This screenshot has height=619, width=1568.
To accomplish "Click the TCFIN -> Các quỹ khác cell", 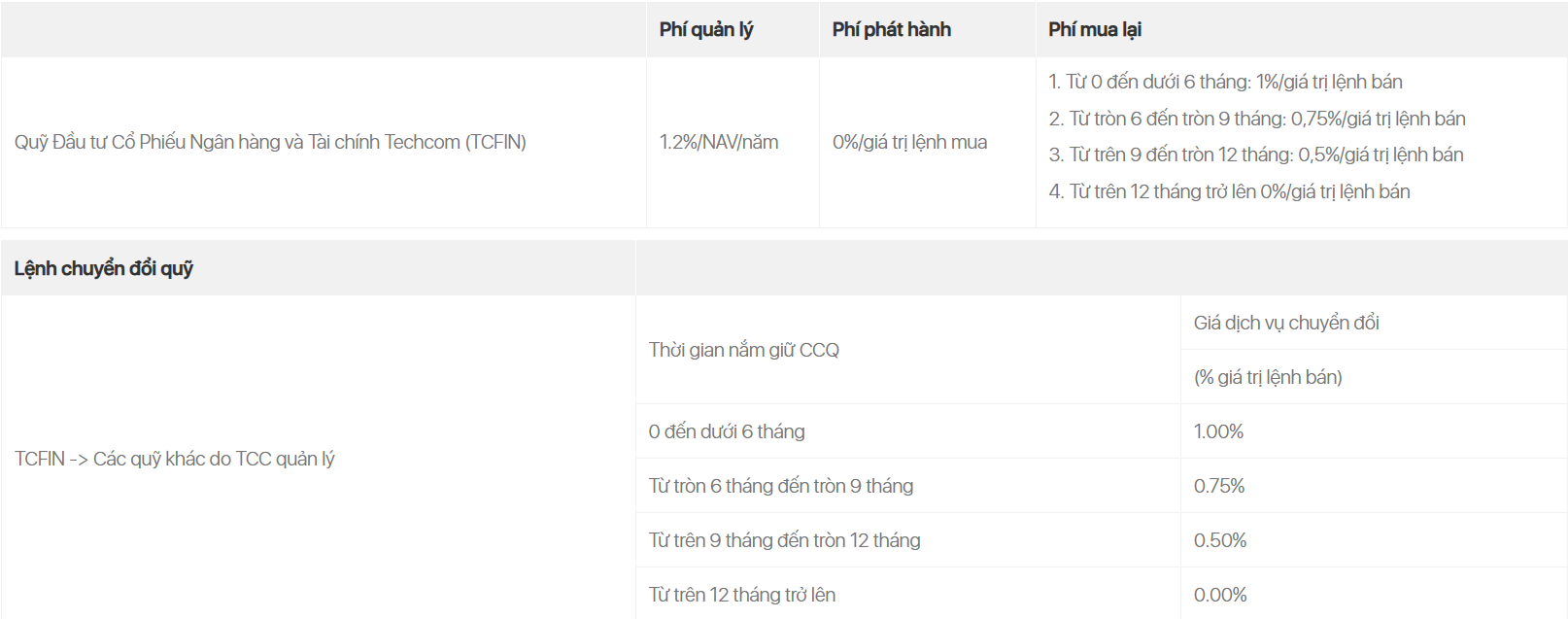I will (175, 459).
